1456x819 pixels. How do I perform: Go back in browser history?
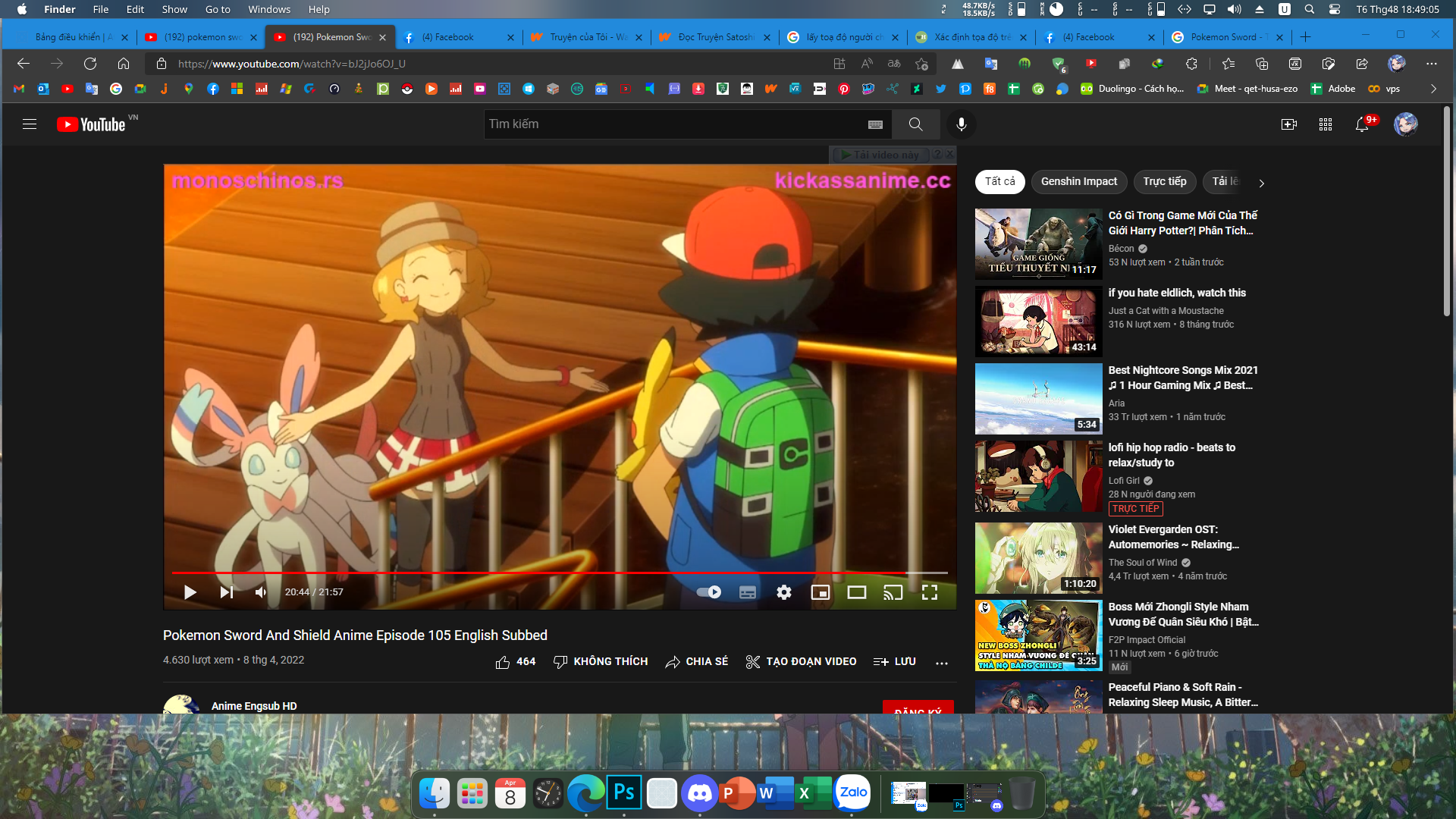click(24, 64)
